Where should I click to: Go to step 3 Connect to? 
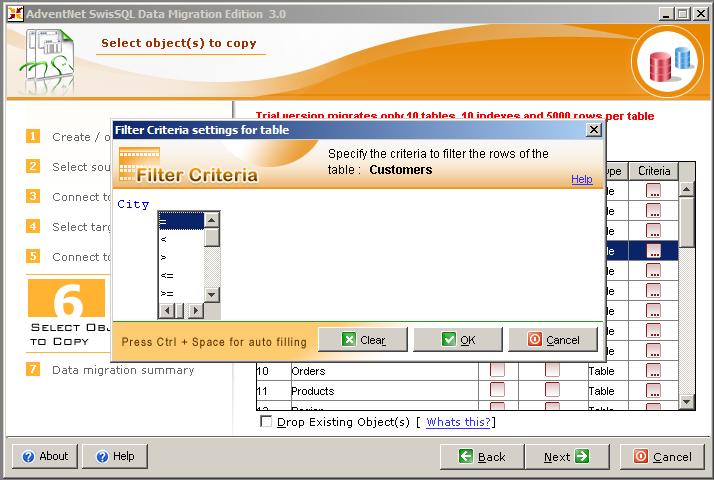pyautogui.click(x=68, y=197)
